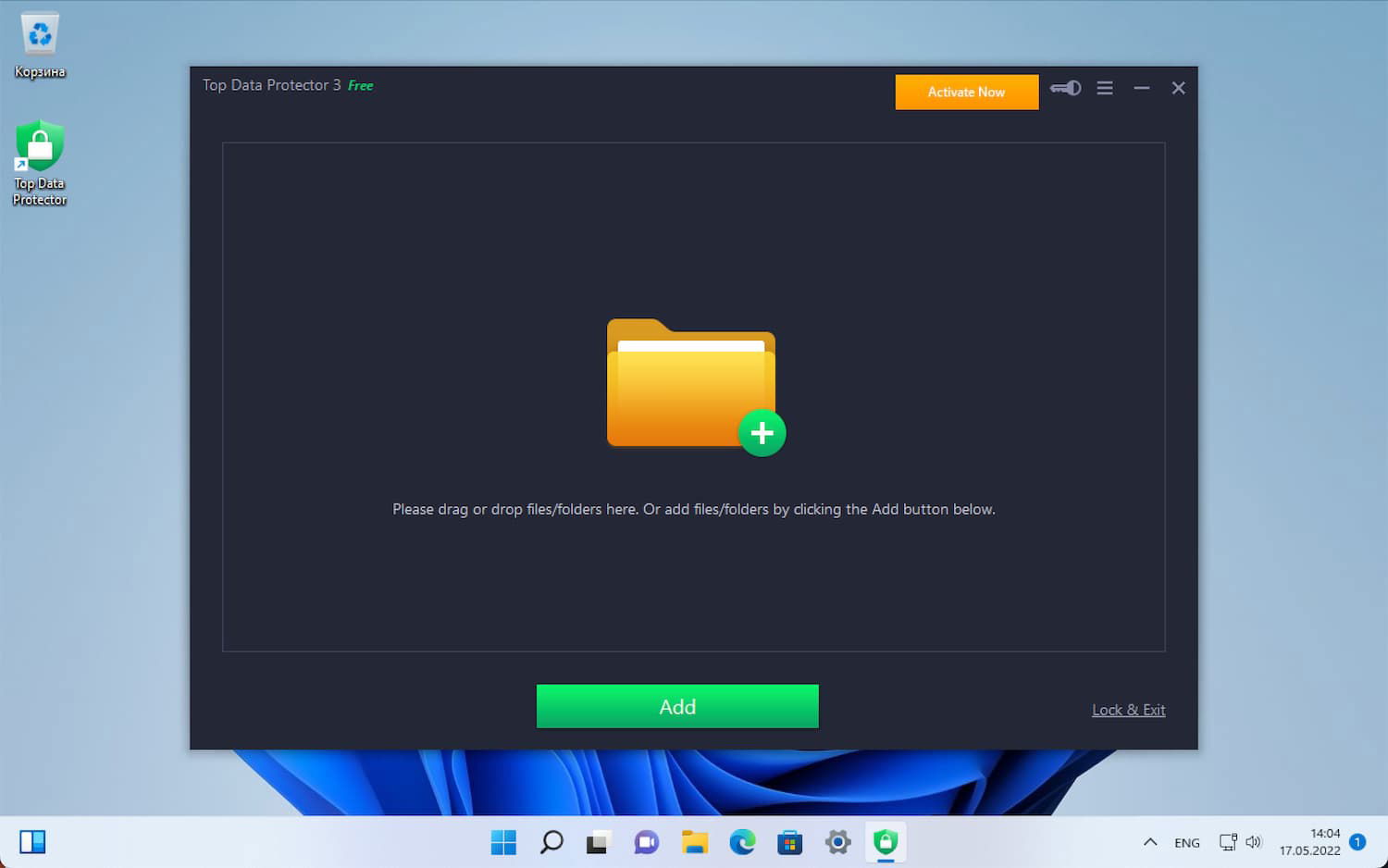Minimize the Top Data Protector window

(1142, 88)
